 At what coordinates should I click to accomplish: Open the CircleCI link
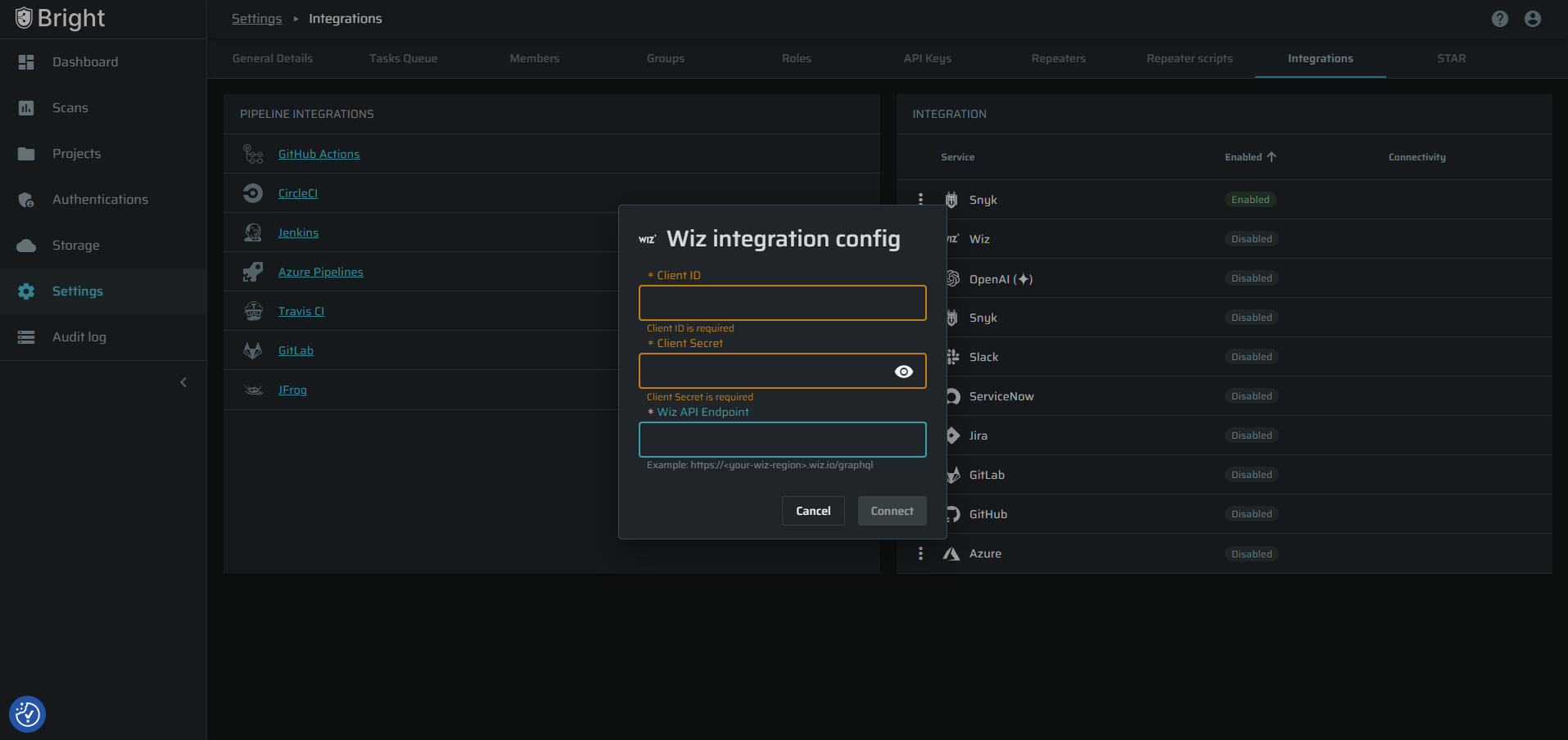[x=298, y=193]
